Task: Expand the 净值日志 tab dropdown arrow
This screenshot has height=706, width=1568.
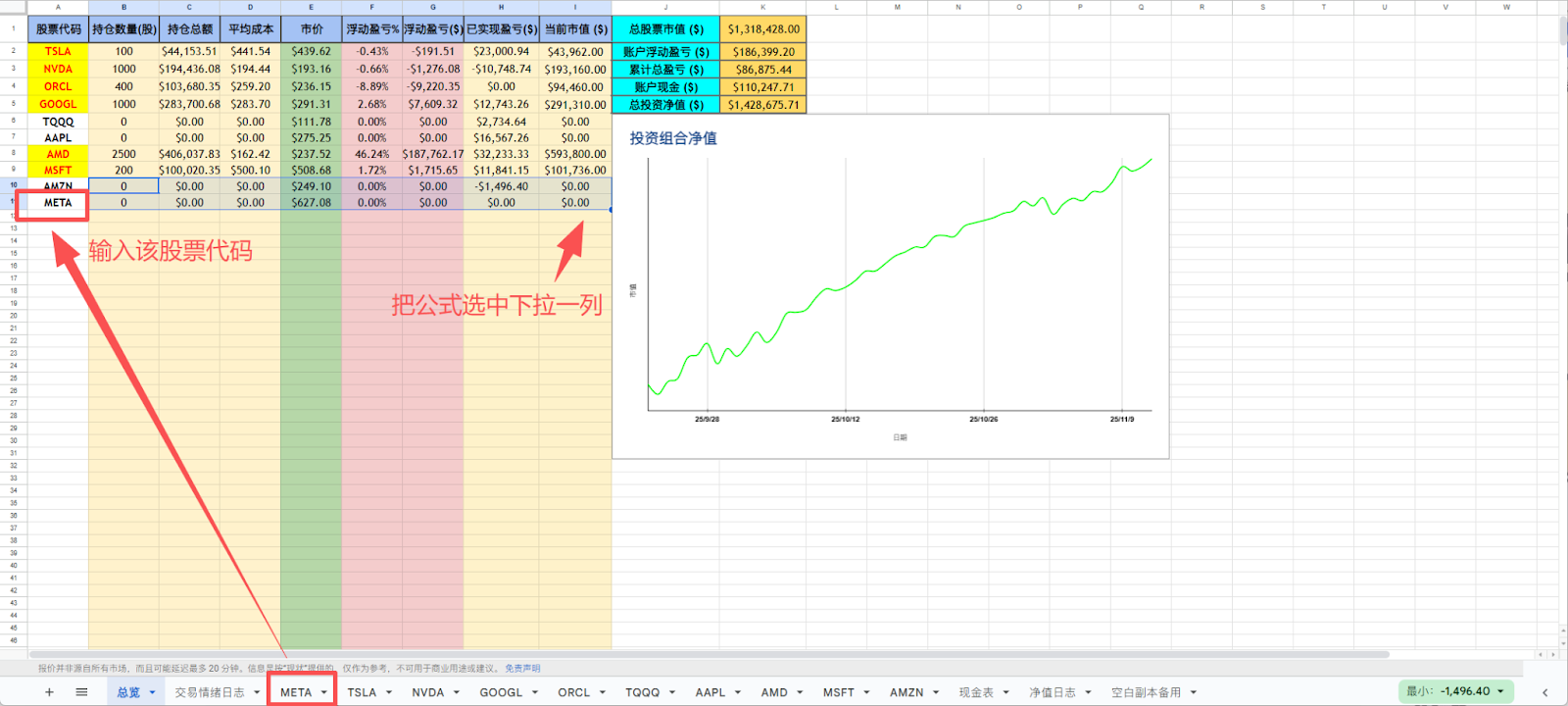Action: pyautogui.click(x=1088, y=692)
